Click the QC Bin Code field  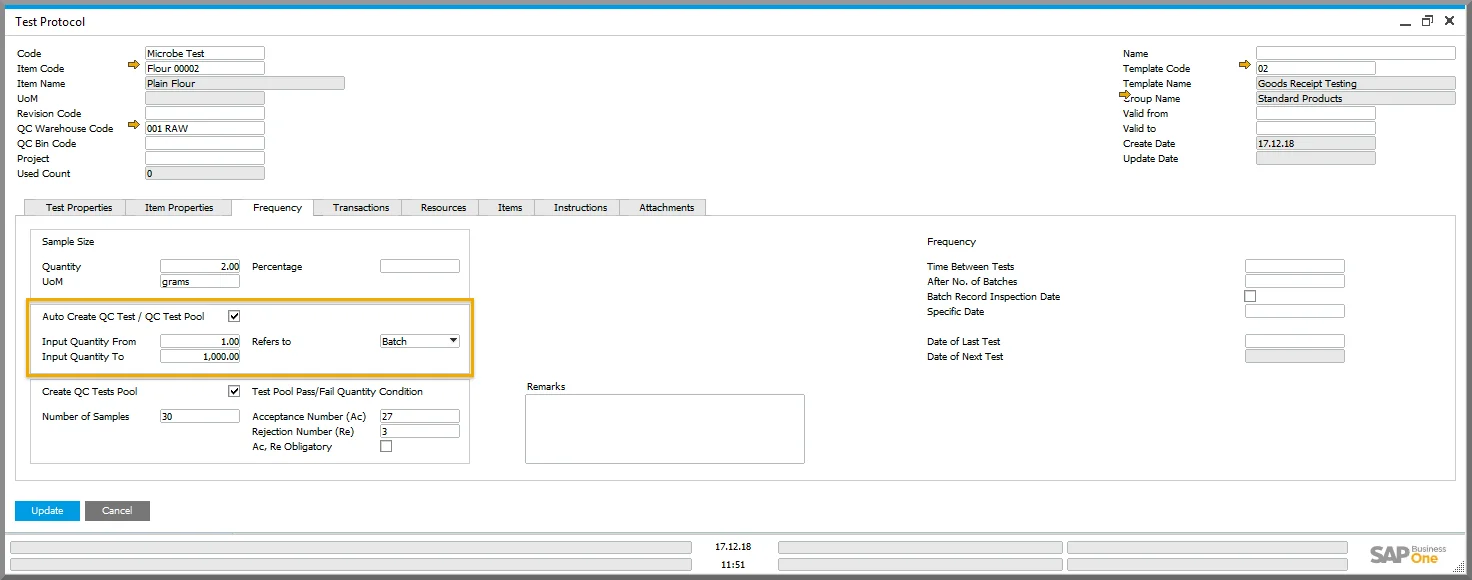coord(205,143)
